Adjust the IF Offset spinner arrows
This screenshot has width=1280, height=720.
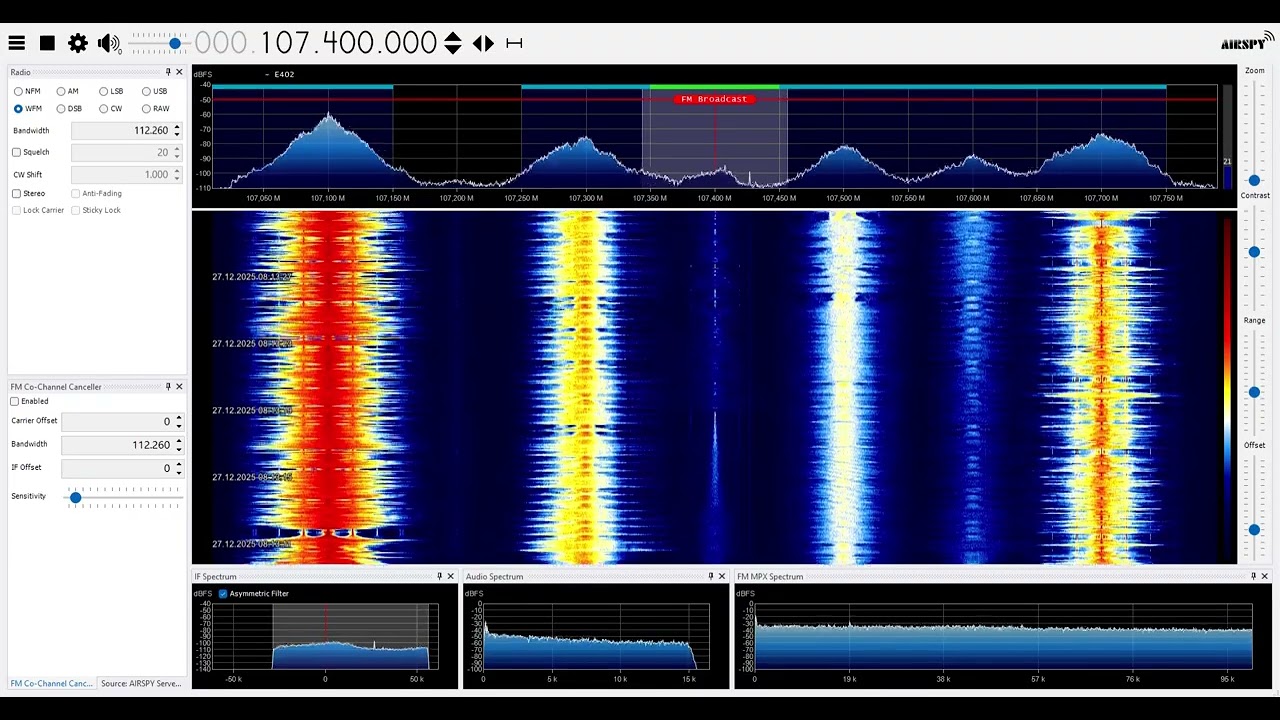[178, 467]
